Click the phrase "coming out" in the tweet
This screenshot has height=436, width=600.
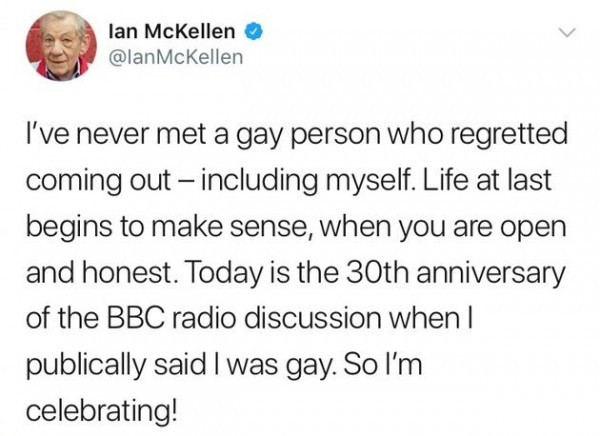98,181
